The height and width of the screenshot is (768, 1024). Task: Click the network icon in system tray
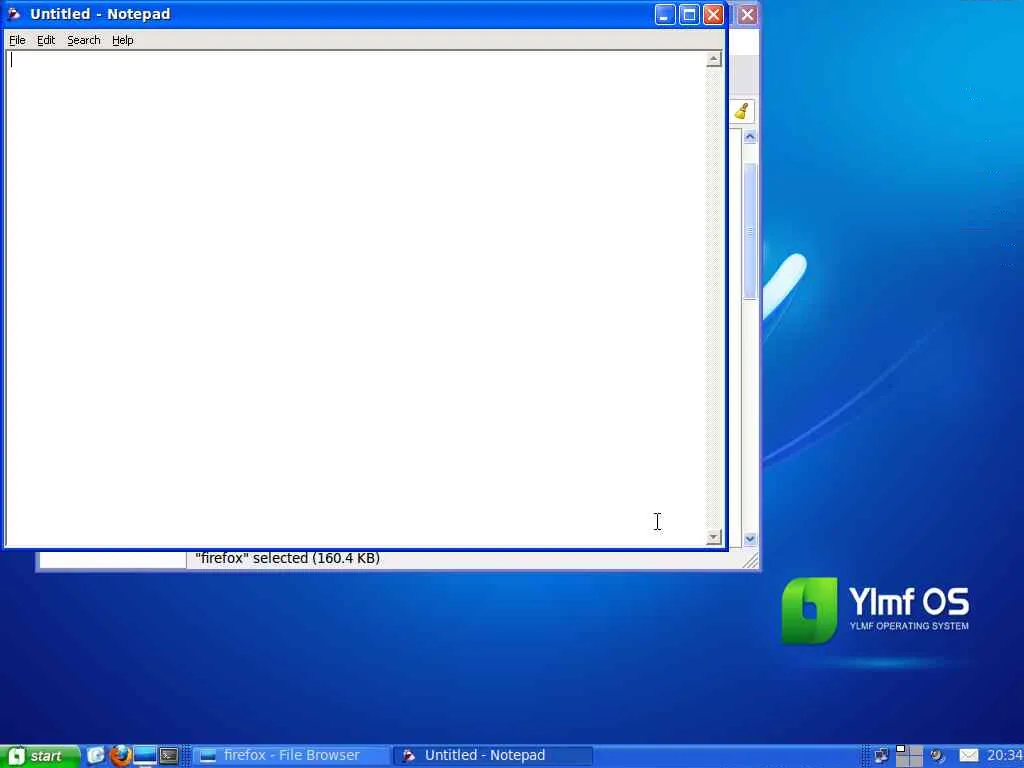882,756
